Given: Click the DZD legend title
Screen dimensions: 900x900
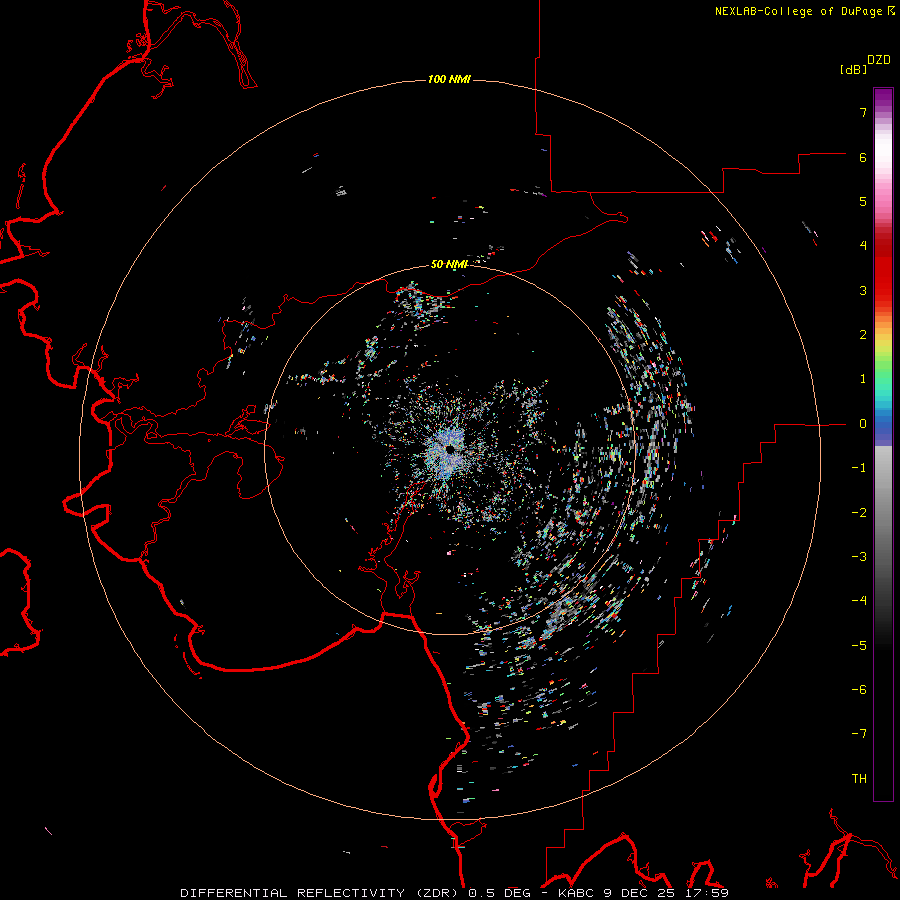Looking at the screenshot, I should coord(879,60).
